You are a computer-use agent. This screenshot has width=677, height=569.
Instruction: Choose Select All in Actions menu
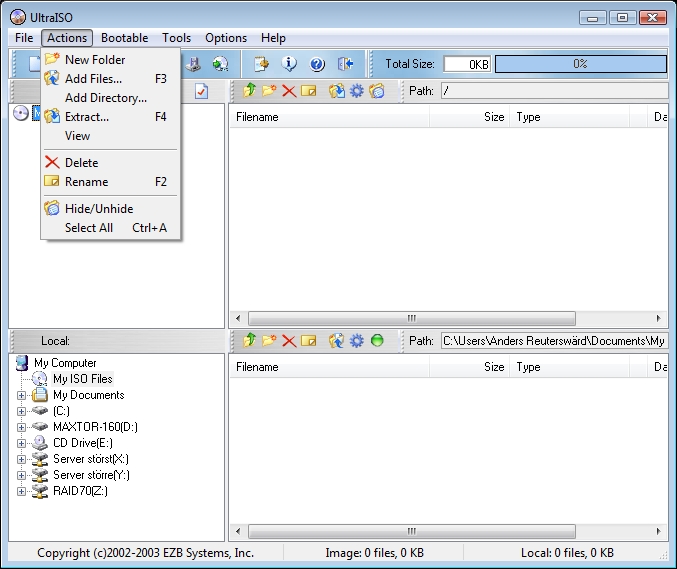tap(111, 228)
